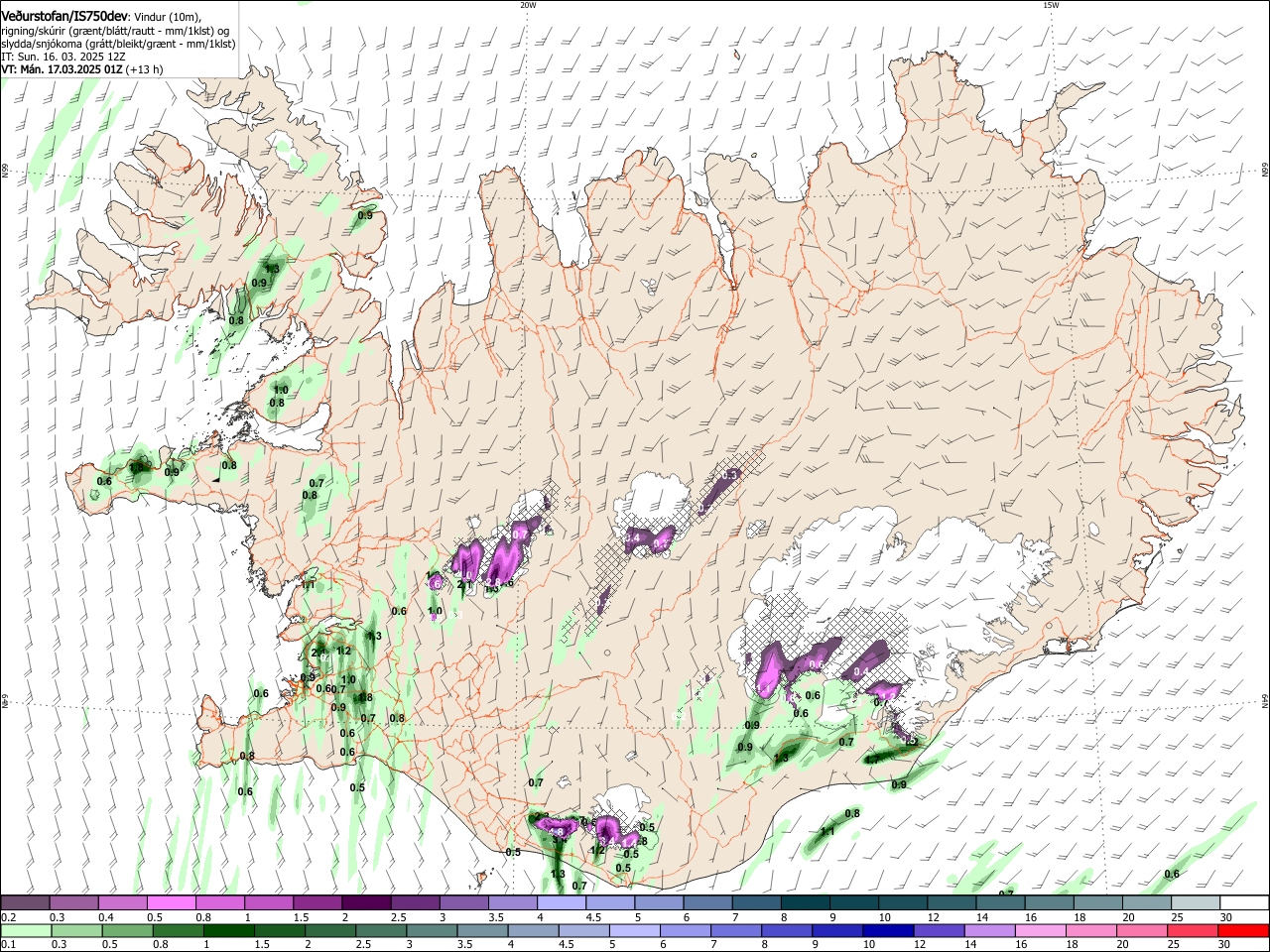Pick the darkest purple 2–2.5 snow scale swatch
Viewport: 1270px width, 952px height.
[366, 902]
